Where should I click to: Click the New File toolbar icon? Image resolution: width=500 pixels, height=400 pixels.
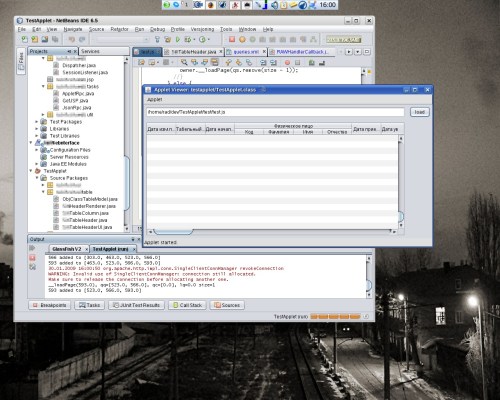click(25, 39)
